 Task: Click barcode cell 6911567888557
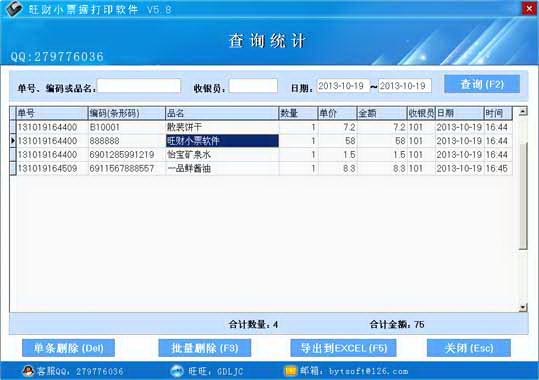pyautogui.click(x=126, y=168)
